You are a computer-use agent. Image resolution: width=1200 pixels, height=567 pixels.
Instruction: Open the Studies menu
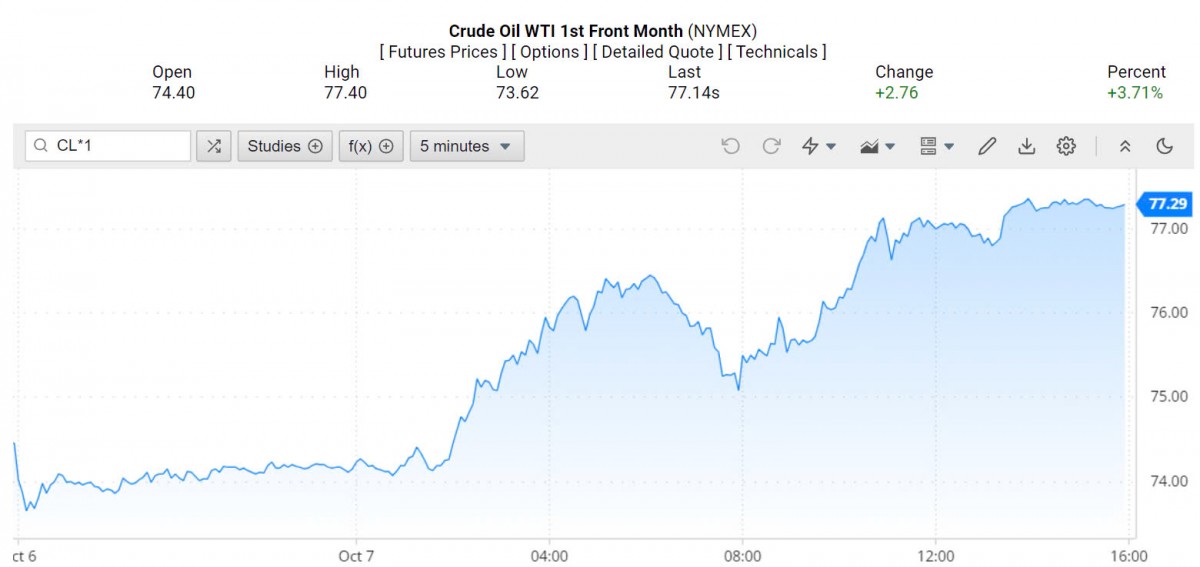pyautogui.click(x=285, y=146)
